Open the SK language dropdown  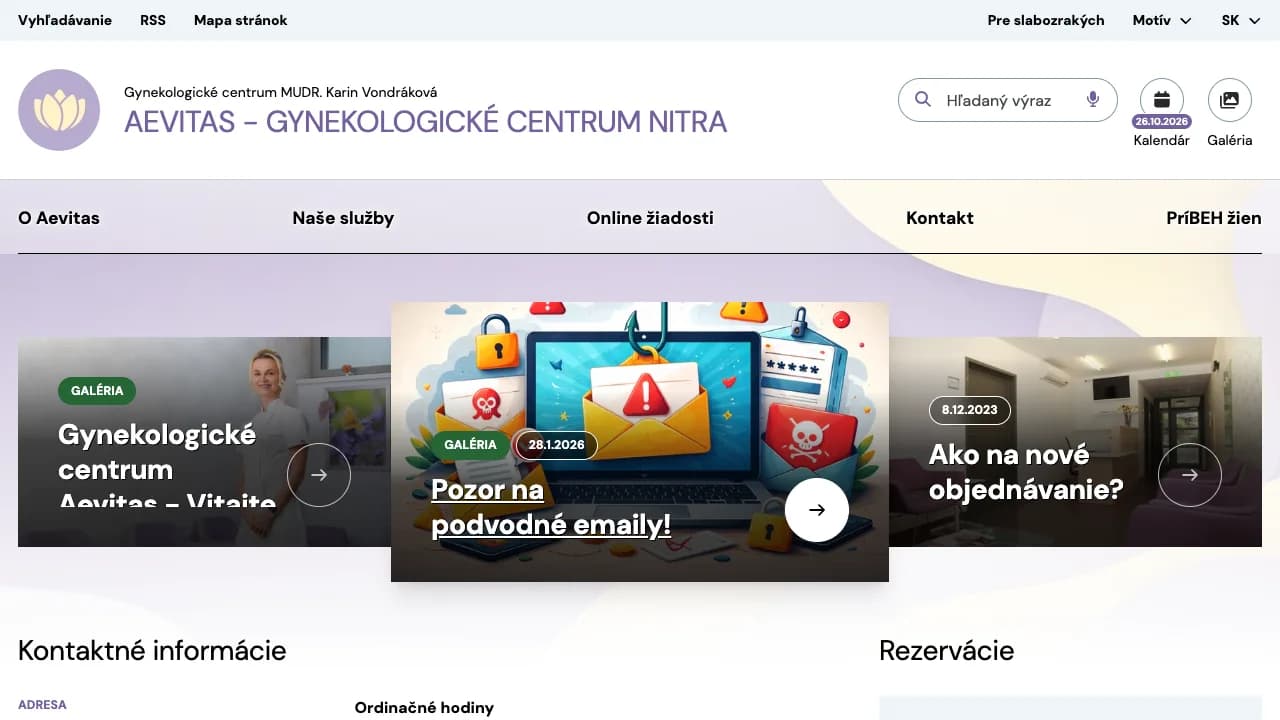(x=1241, y=20)
